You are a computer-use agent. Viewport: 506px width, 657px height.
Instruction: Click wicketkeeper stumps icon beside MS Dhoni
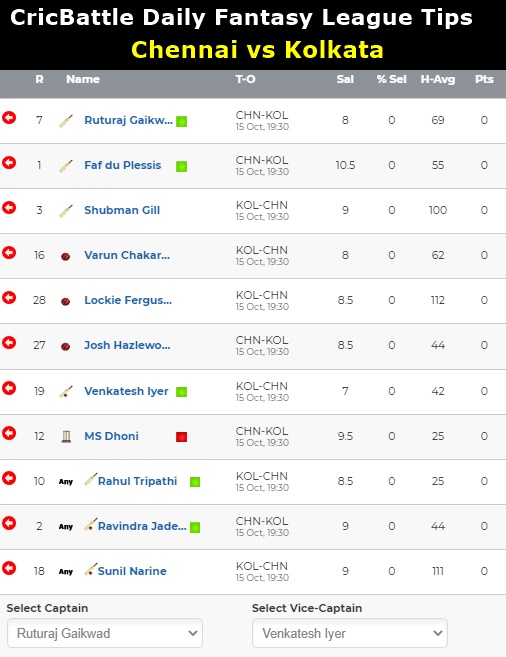coord(66,437)
